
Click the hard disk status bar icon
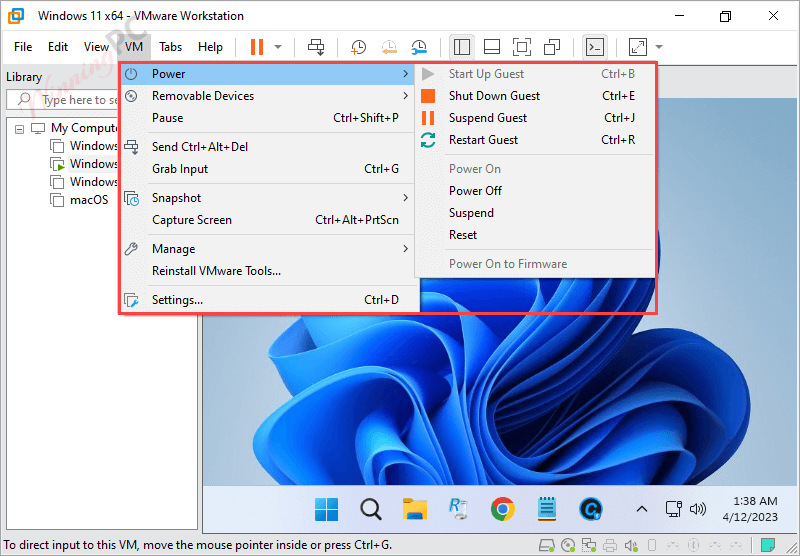coord(547,546)
